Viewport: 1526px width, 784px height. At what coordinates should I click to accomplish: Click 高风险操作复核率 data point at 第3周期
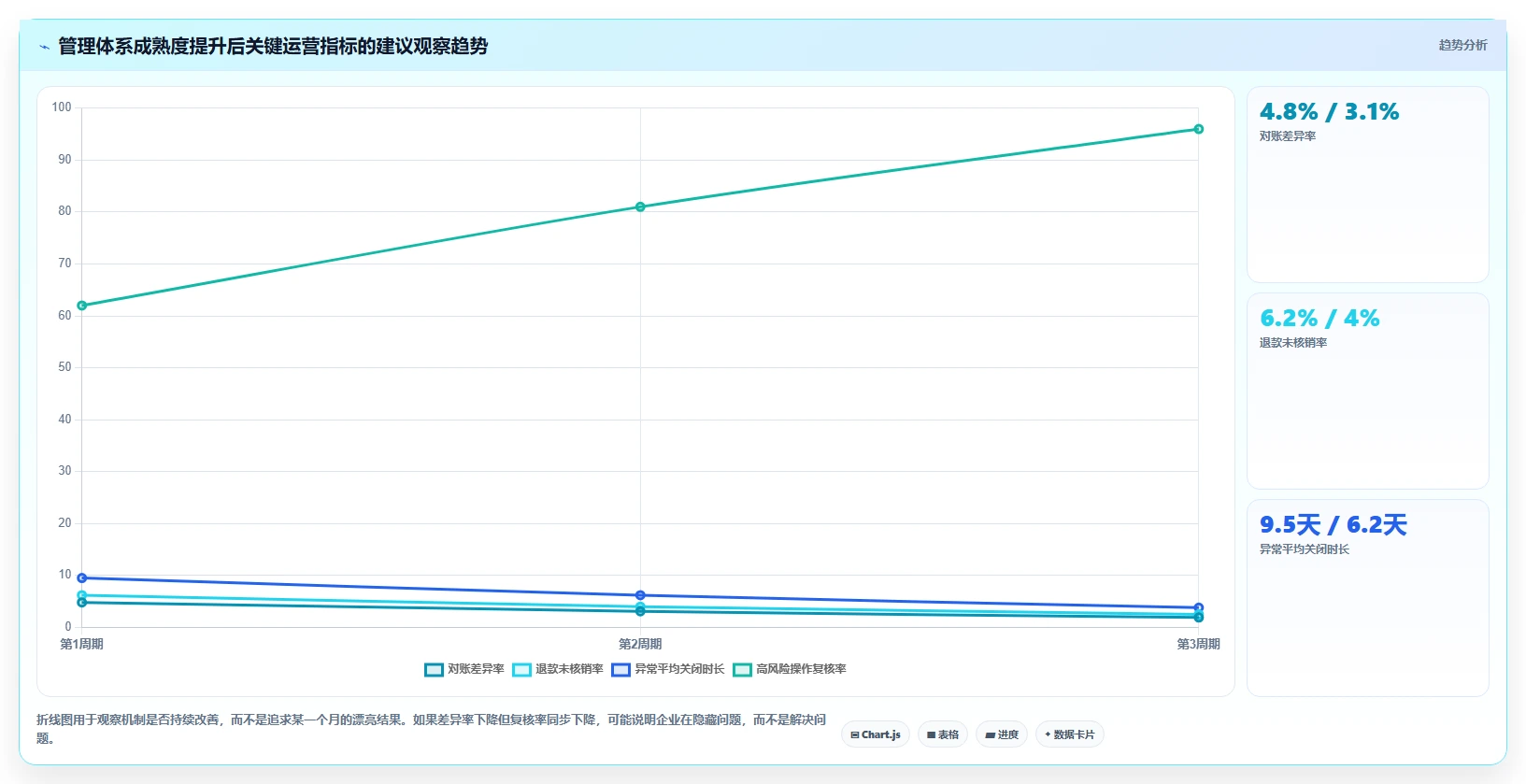point(1198,129)
